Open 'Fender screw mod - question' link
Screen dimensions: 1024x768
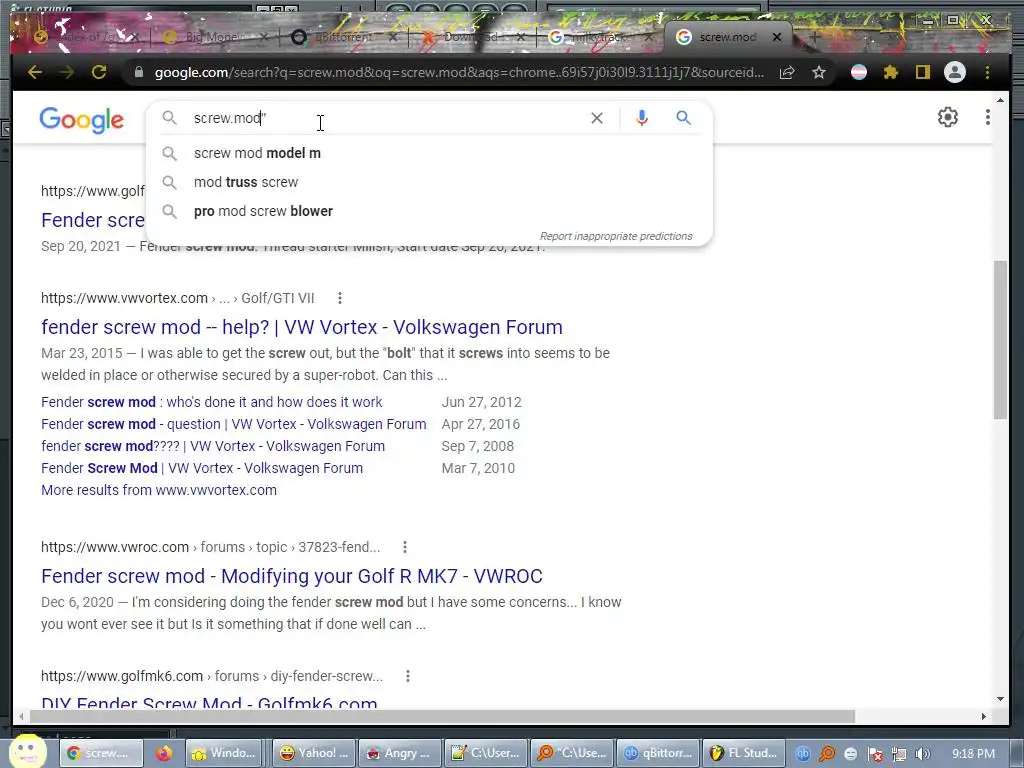point(234,424)
